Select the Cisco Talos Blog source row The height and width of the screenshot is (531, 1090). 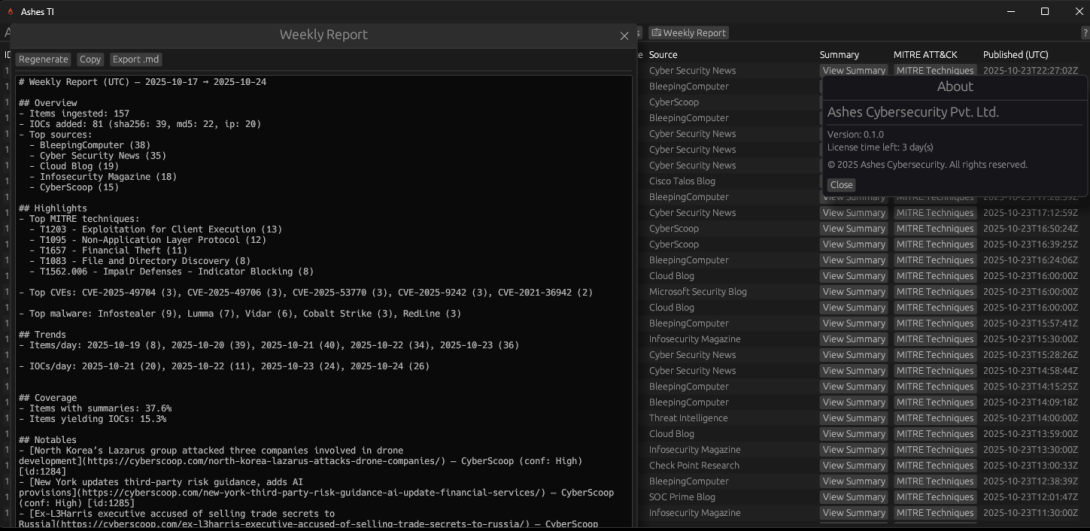682,181
